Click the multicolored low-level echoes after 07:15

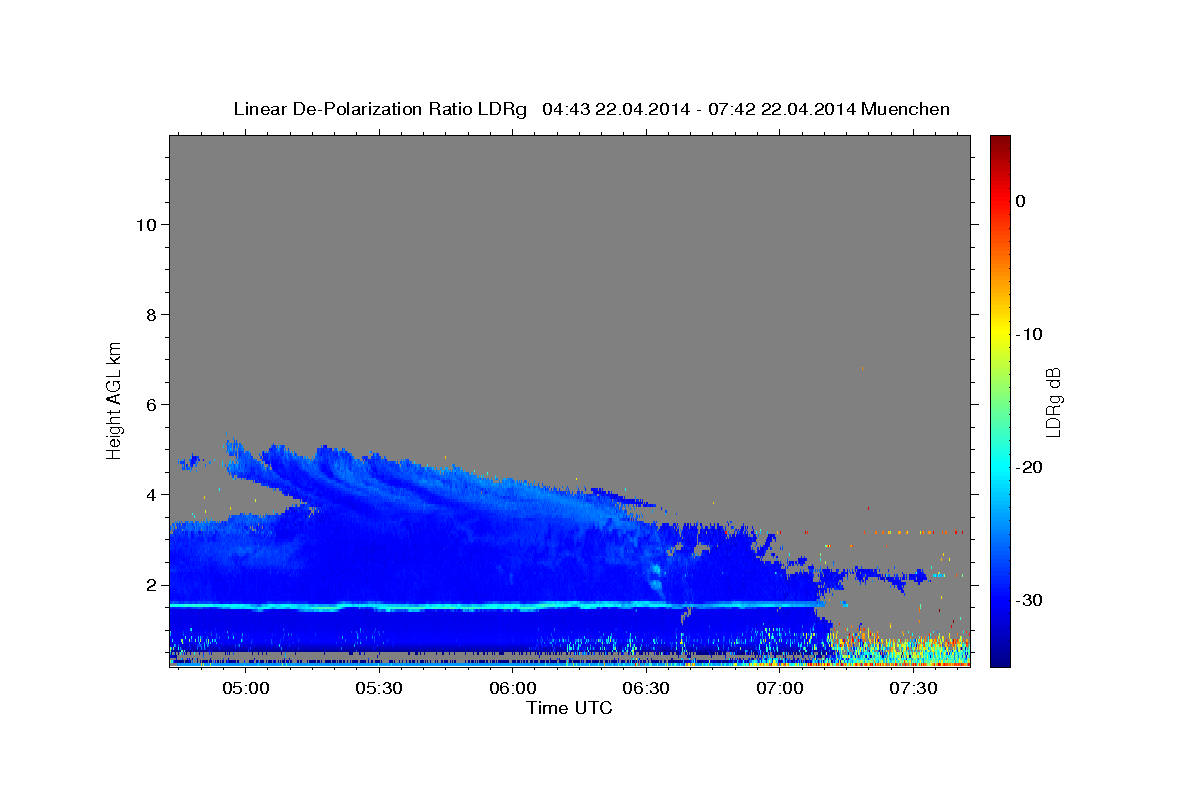click(900, 648)
